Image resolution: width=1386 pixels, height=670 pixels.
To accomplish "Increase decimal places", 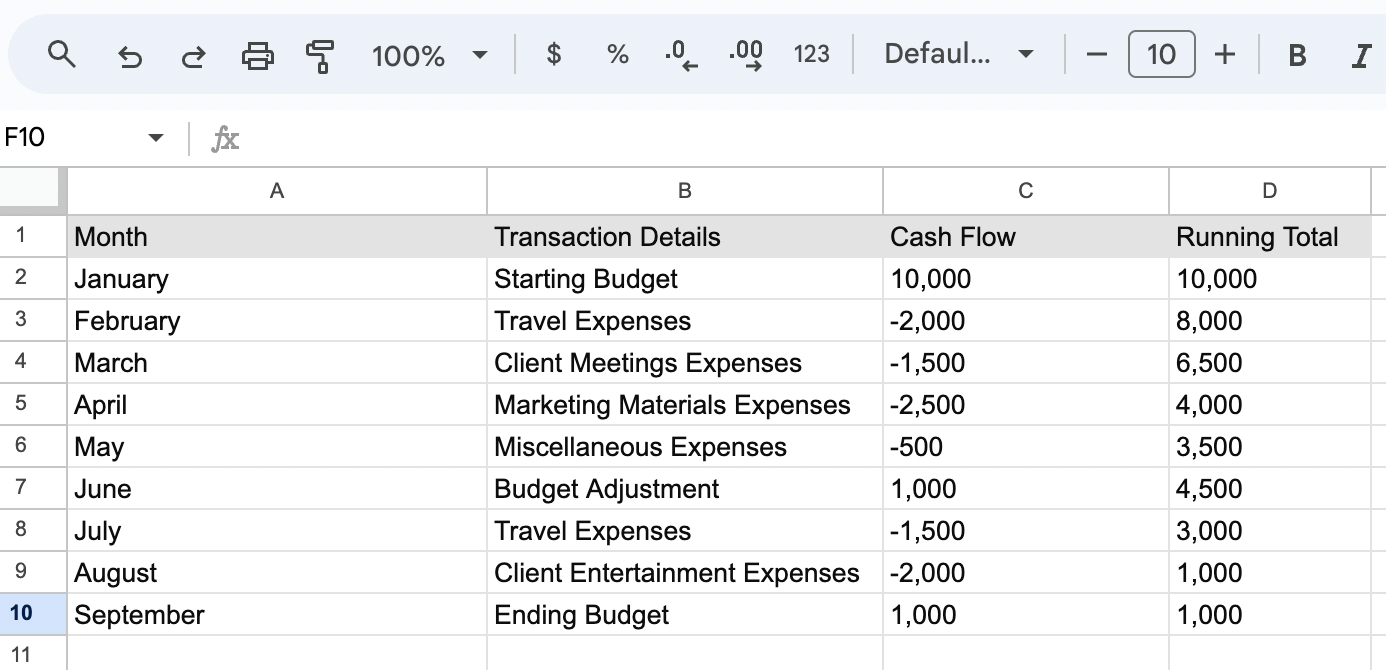I will coord(746,54).
